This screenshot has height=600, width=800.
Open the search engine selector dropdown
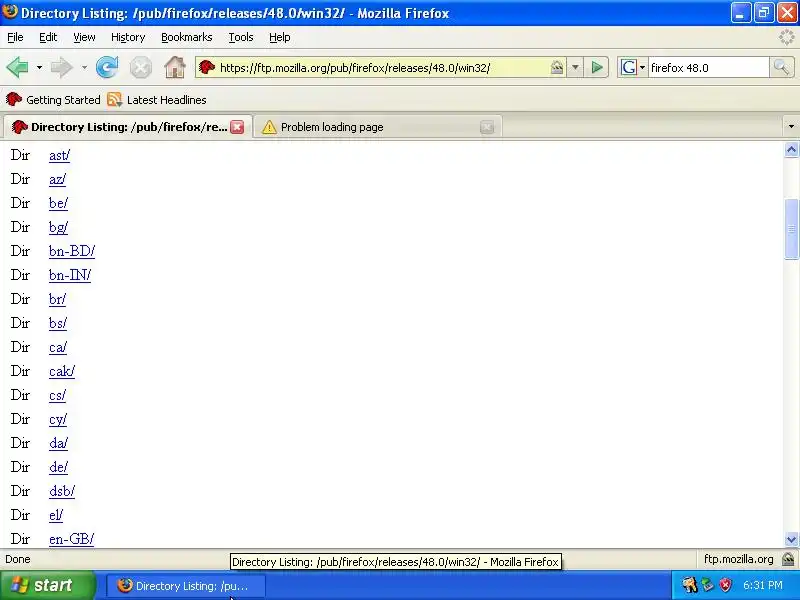click(642, 67)
